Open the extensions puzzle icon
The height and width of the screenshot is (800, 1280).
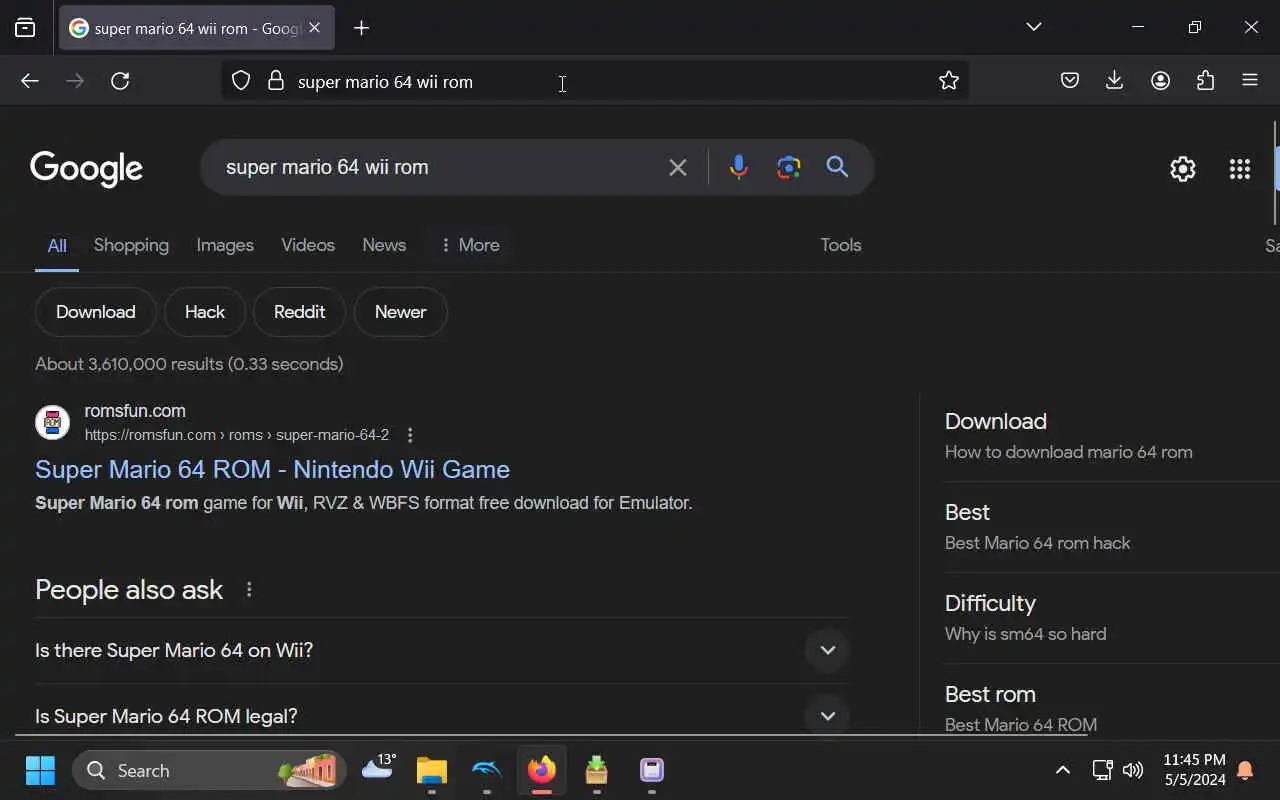1205,81
